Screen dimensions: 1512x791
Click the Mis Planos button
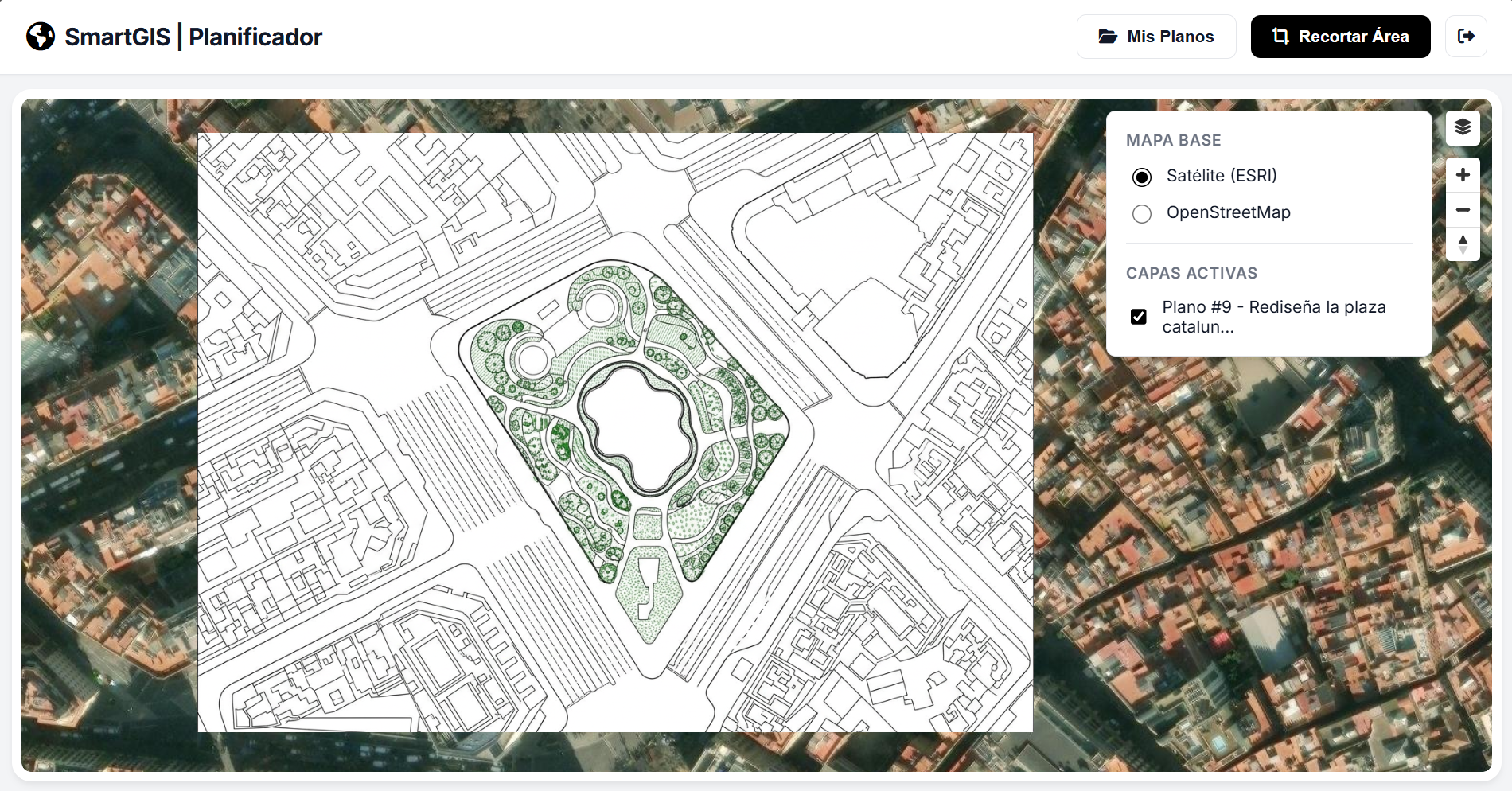pyautogui.click(x=1156, y=36)
